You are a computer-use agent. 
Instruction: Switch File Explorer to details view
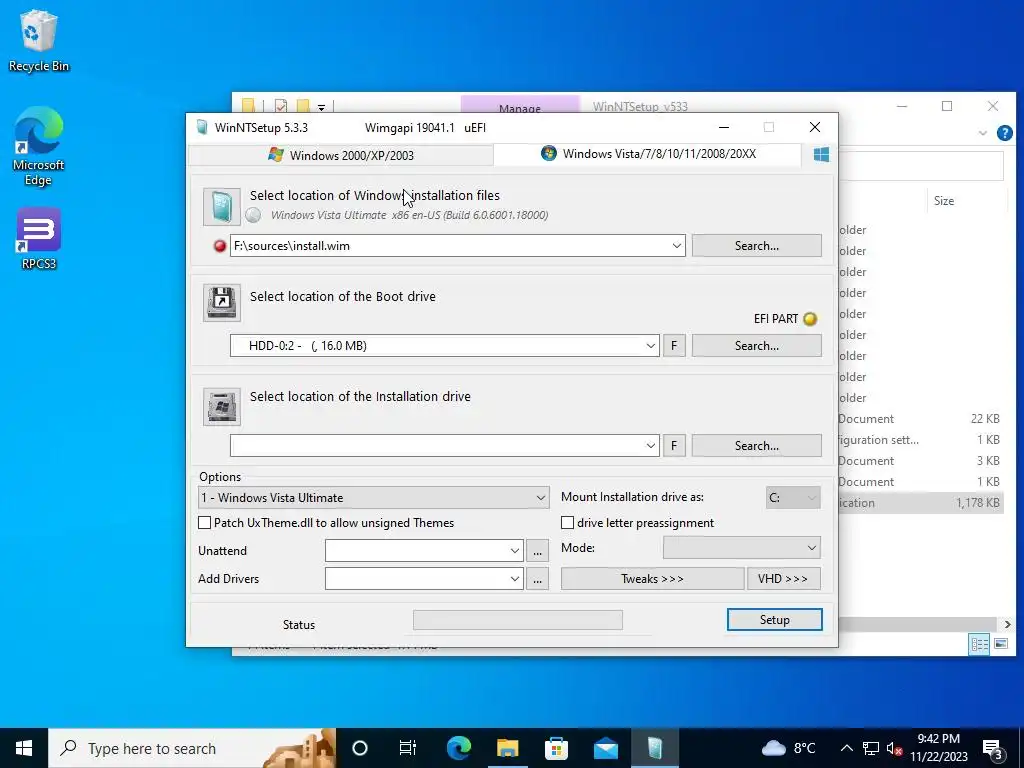pos(979,644)
